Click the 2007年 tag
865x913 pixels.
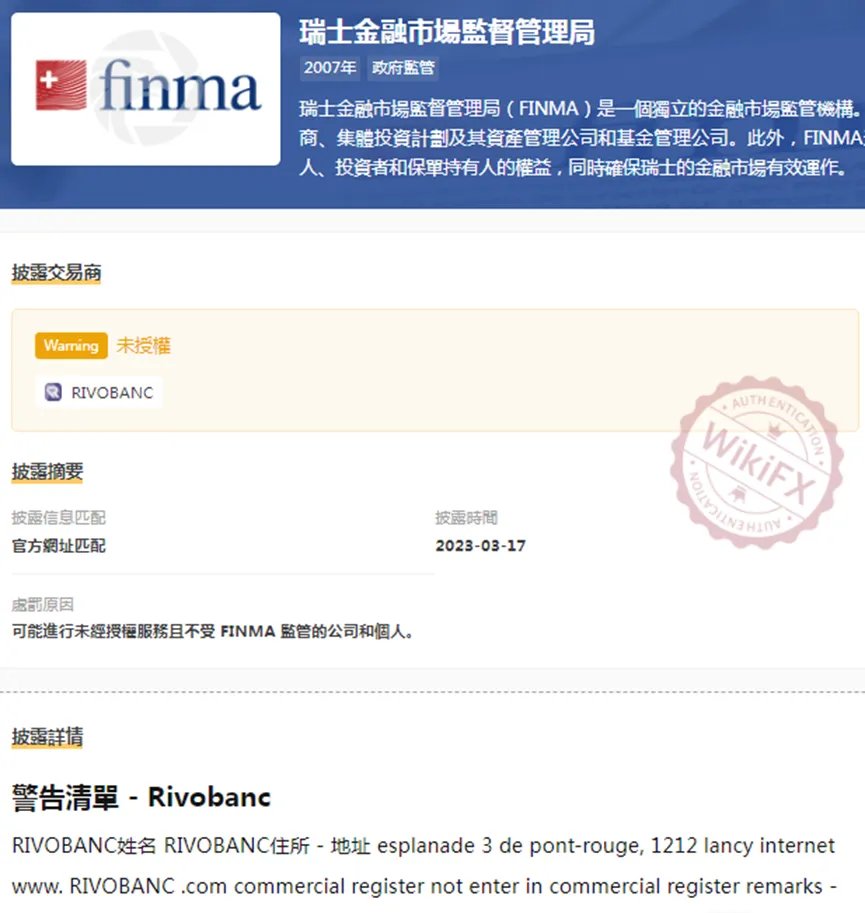[x=330, y=68]
